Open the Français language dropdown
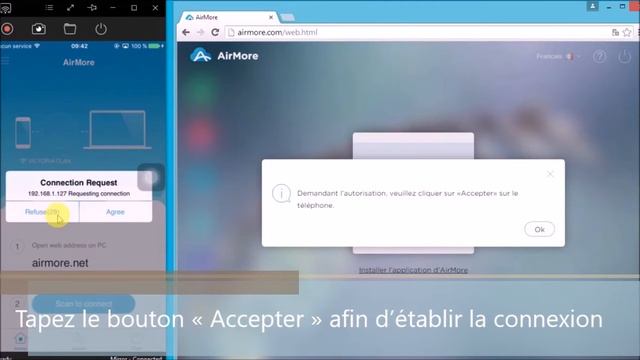Image resolution: width=640 pixels, height=360 pixels. coord(558,56)
